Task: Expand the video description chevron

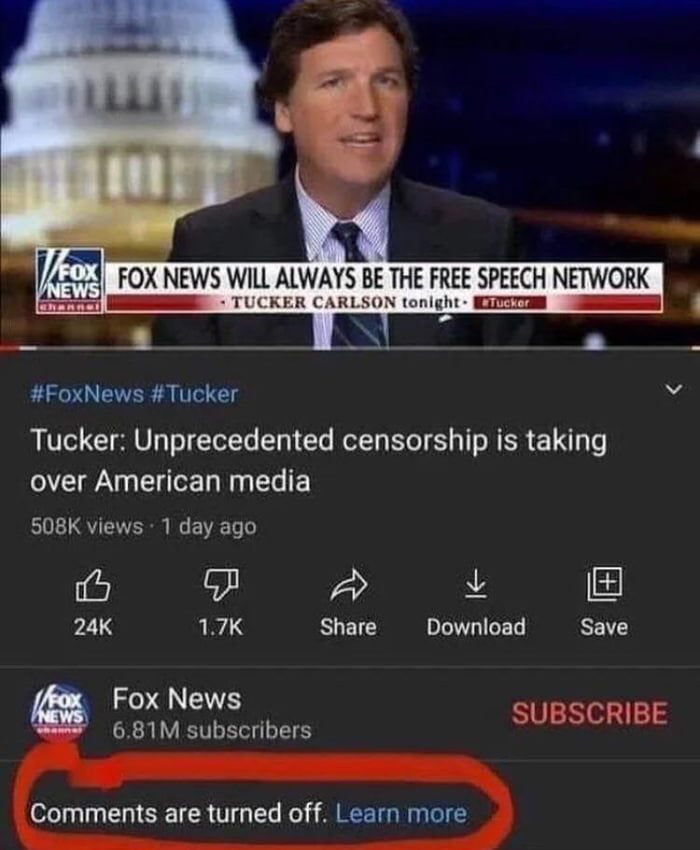Action: pyautogui.click(x=673, y=390)
